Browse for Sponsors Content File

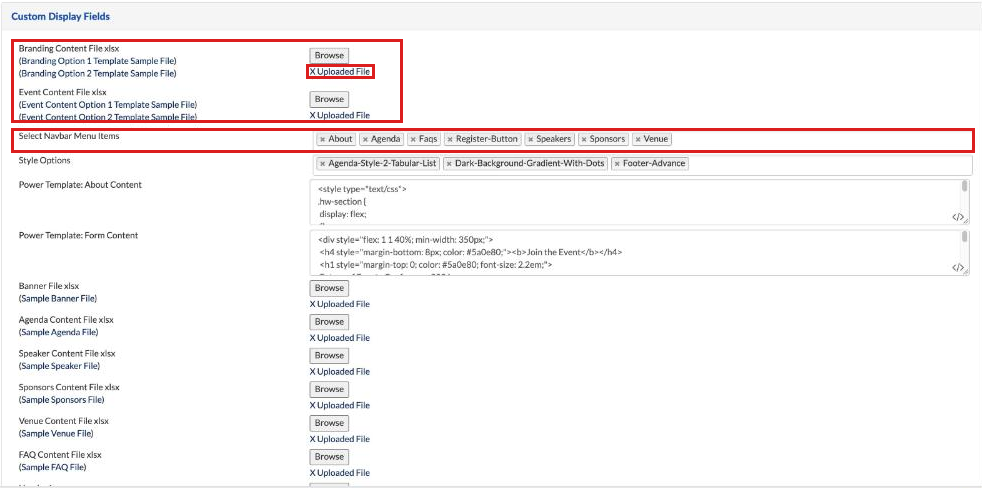point(329,389)
